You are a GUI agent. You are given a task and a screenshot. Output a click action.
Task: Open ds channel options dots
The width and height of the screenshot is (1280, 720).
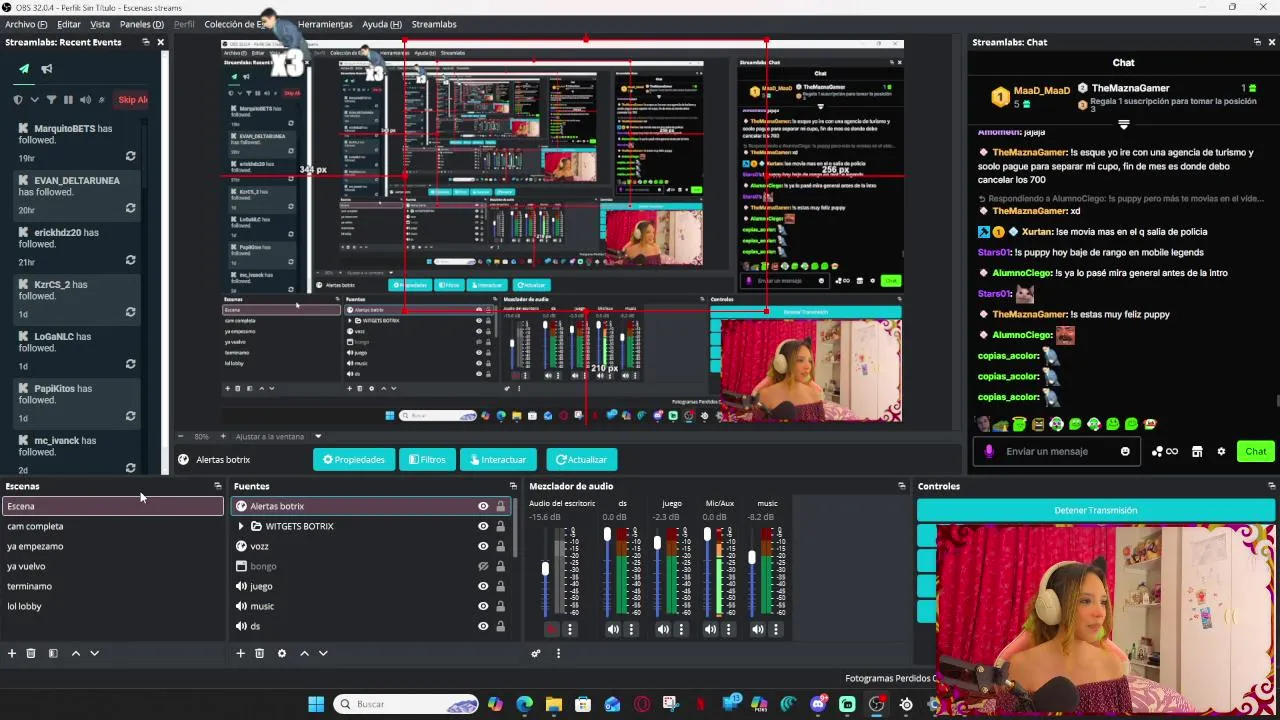(630, 629)
